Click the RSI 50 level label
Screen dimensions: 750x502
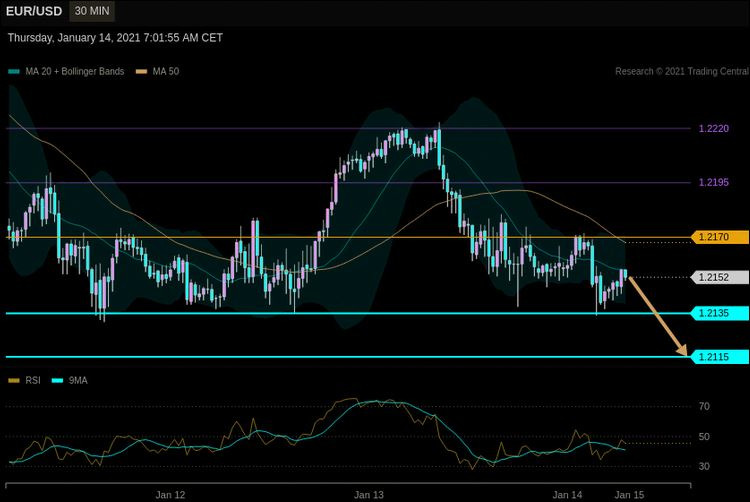click(704, 437)
